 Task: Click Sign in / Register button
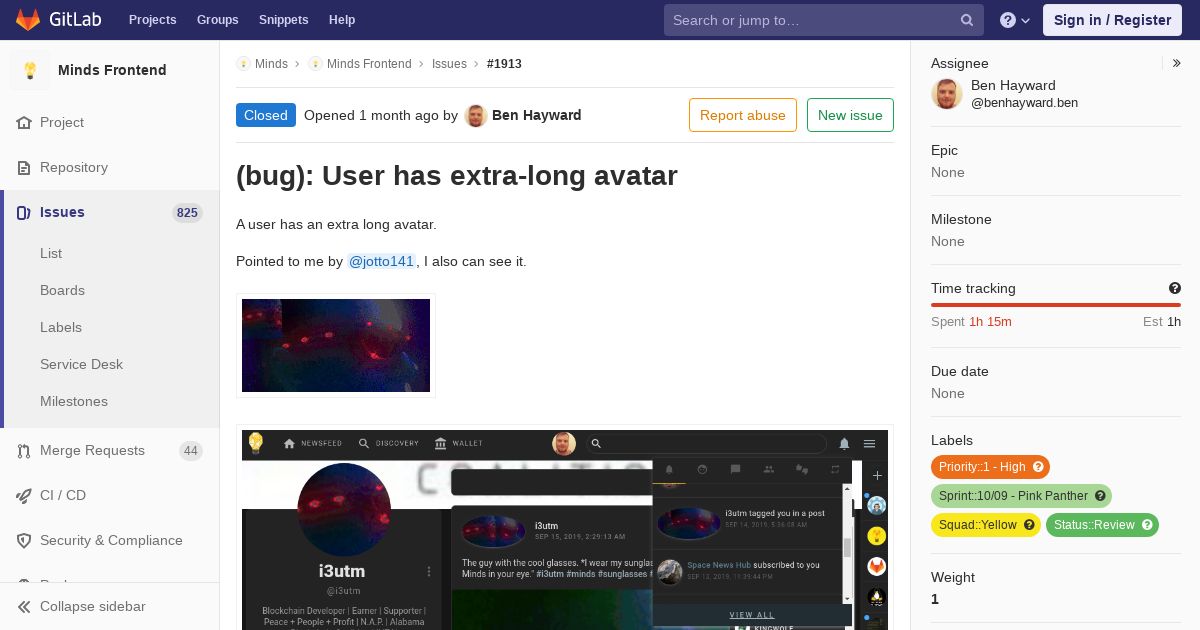1112,20
